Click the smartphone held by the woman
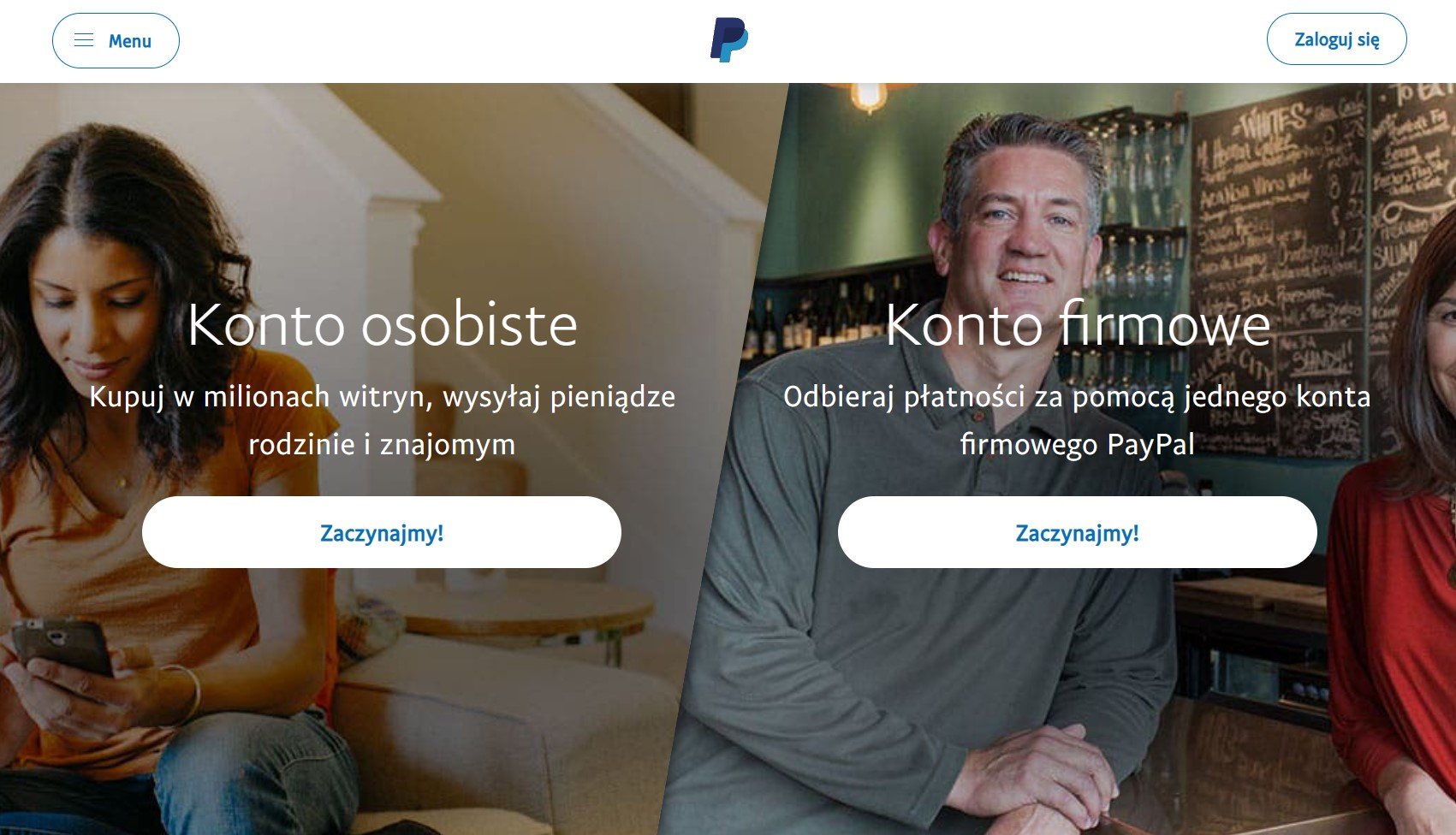This screenshot has height=835, width=1456. coord(62,648)
